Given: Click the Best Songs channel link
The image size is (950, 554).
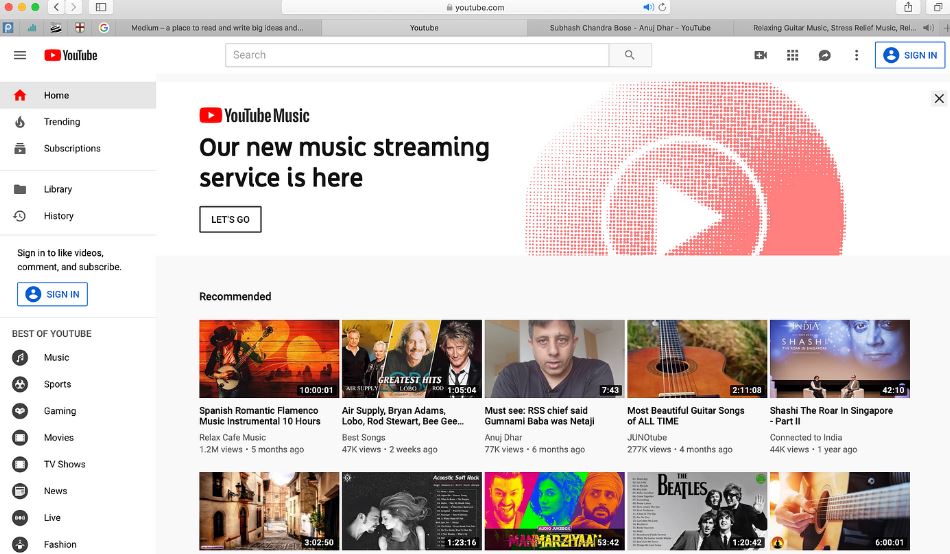Looking at the screenshot, I should click(364, 438).
